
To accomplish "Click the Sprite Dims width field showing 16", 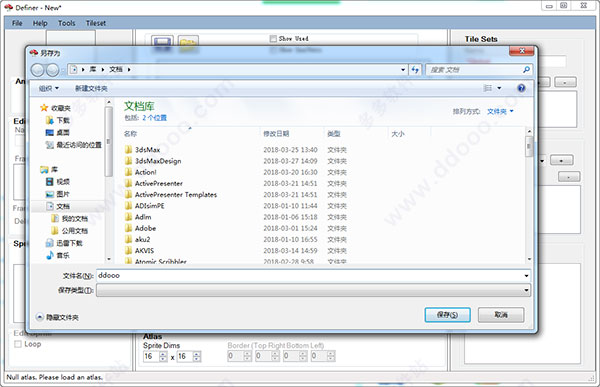I will (x=151, y=357).
